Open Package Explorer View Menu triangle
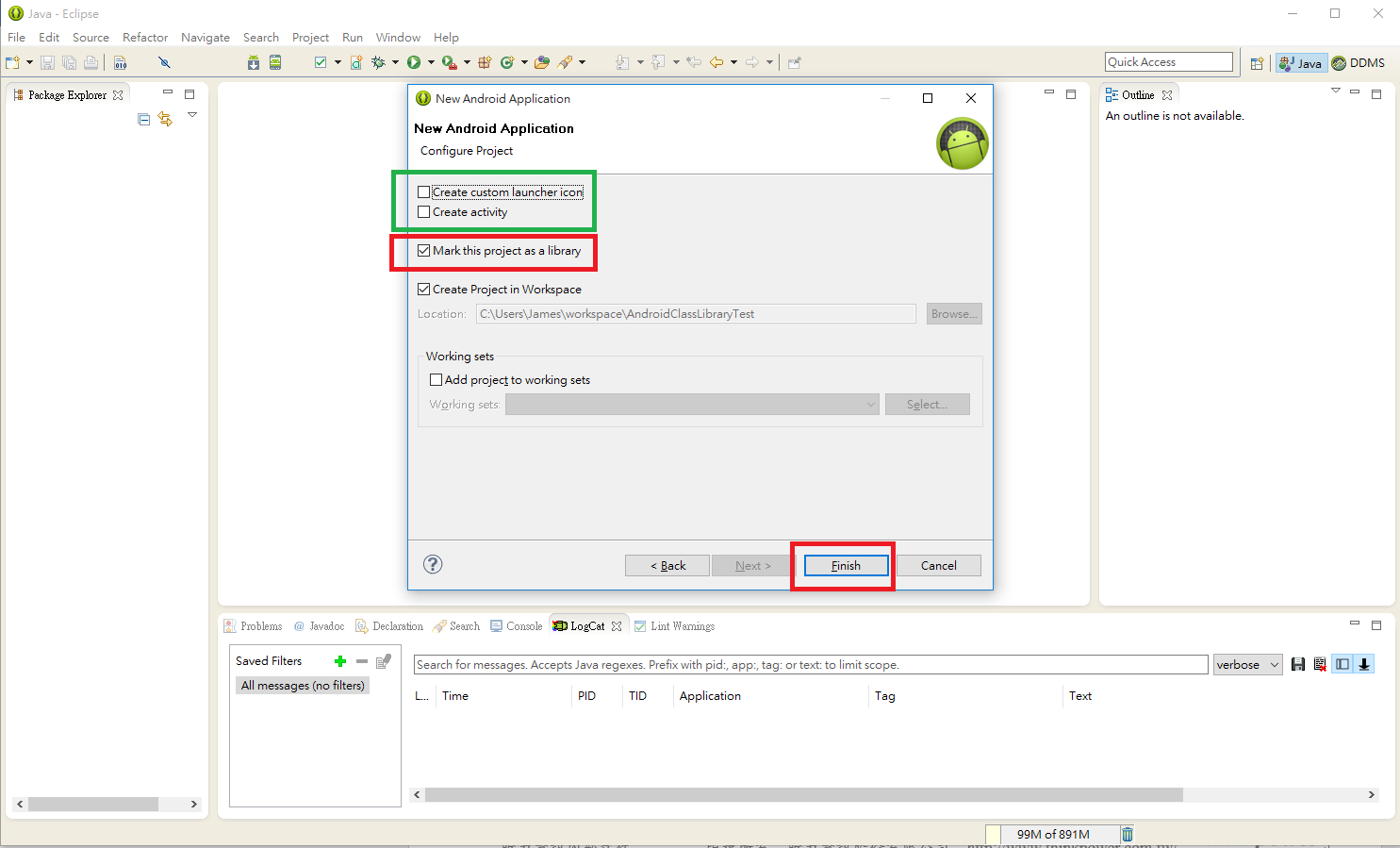The image size is (1400, 848). click(192, 115)
